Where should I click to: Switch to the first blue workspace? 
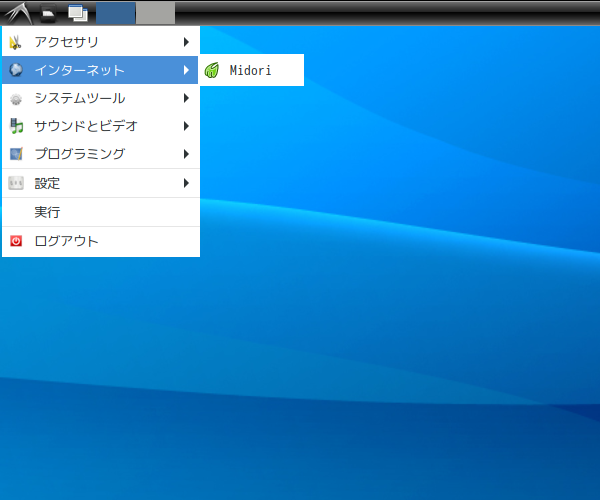[115, 13]
